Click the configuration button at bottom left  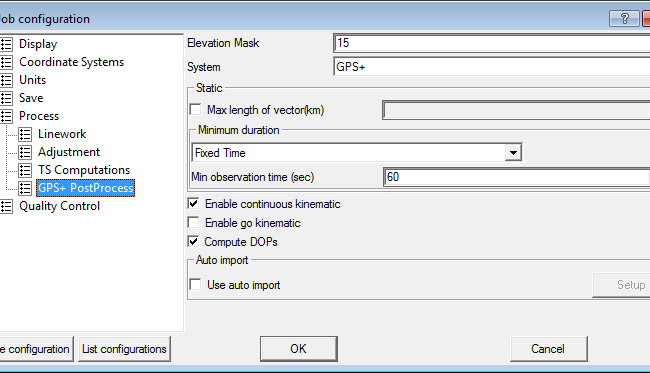[36, 349]
